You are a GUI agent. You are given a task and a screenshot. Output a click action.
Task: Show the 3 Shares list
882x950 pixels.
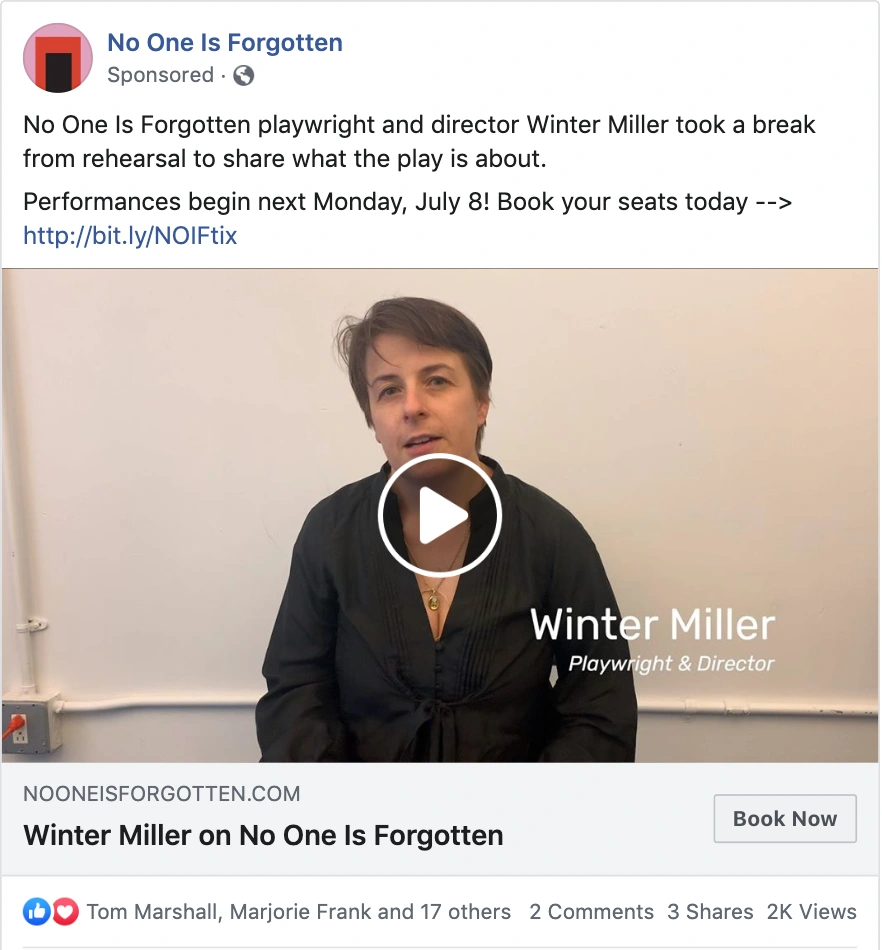711,912
